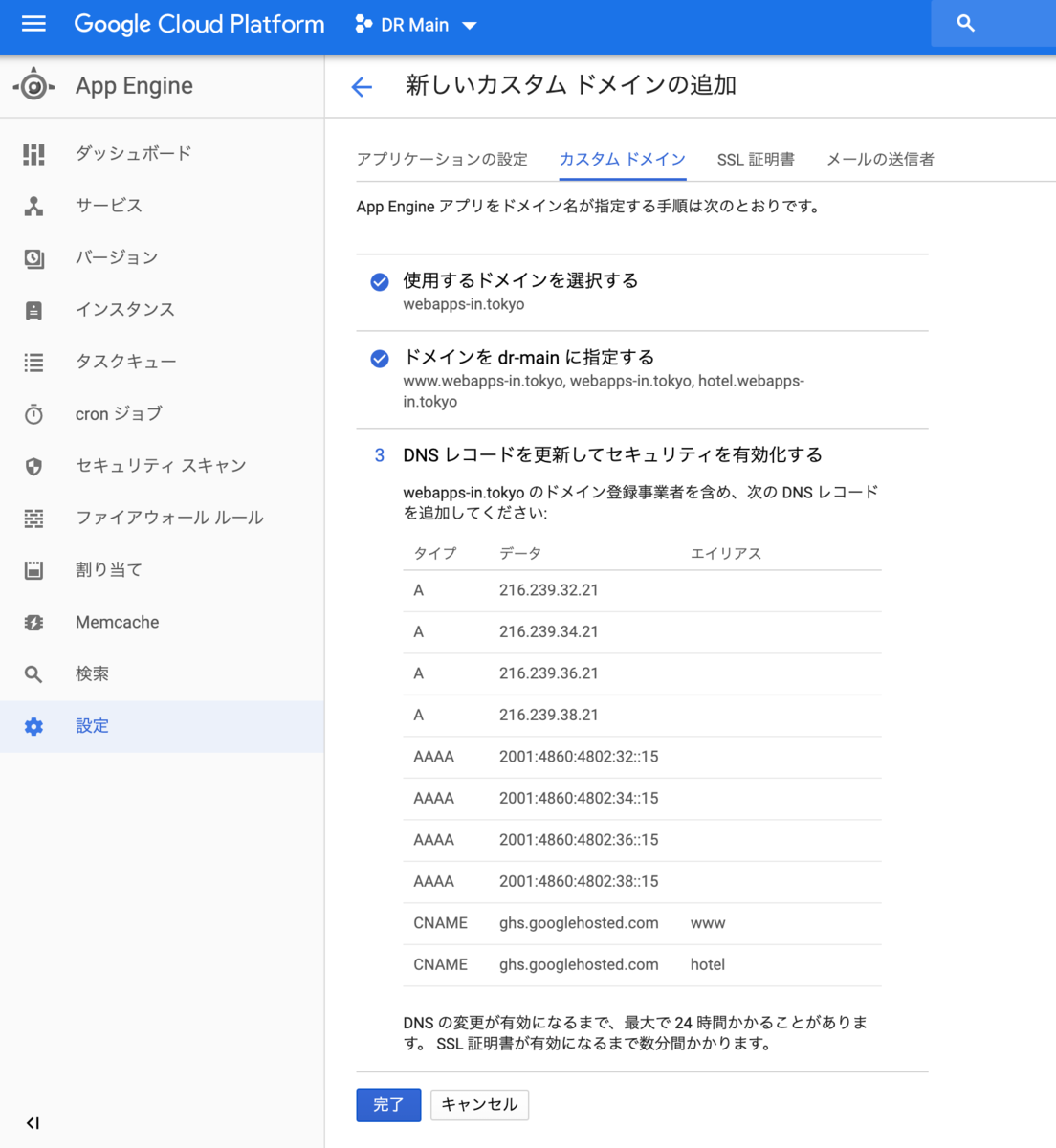1056x1148 pixels.
Task: Click the back arrow beside page title
Action: 362,87
